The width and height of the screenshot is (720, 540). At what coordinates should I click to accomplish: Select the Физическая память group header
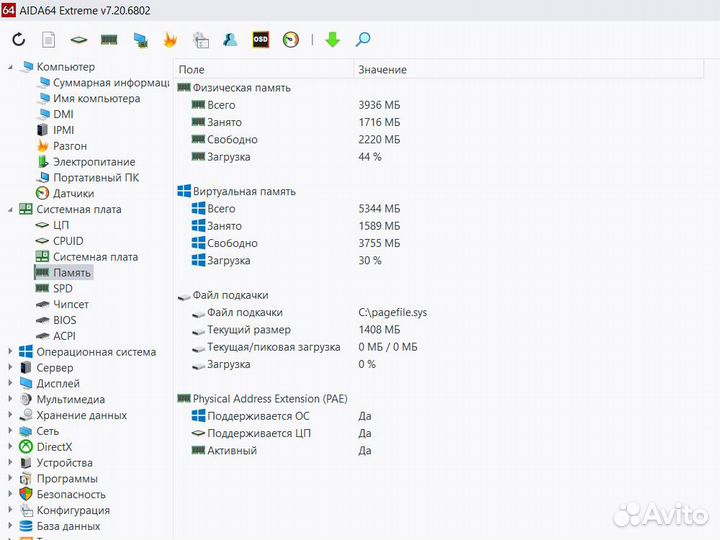pos(234,88)
